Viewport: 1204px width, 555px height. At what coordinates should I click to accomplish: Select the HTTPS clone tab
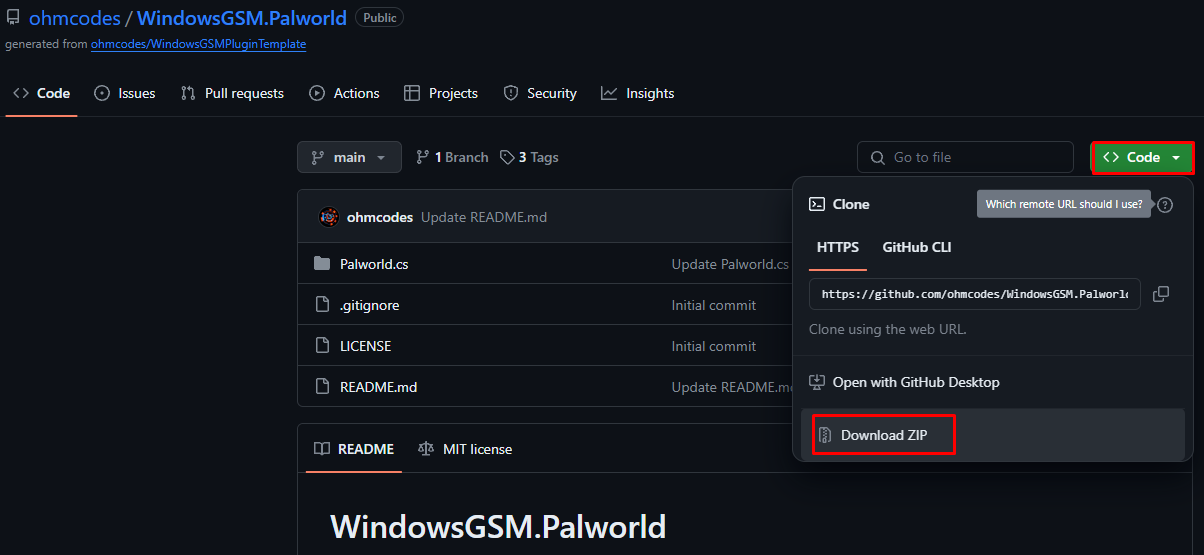(838, 247)
